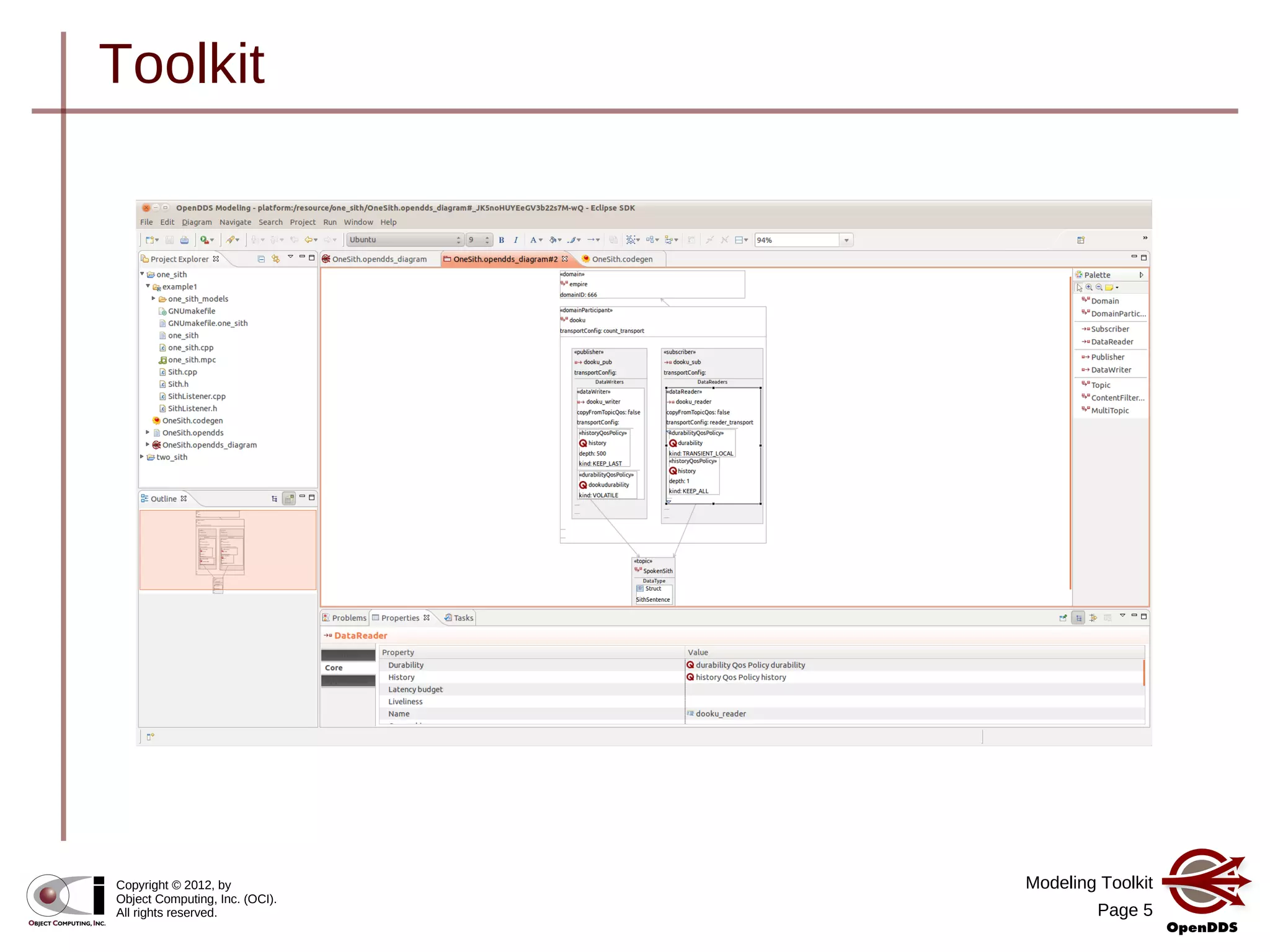The image size is (1270, 952).
Task: Click the Name value field dooku_reader
Action: coord(915,714)
